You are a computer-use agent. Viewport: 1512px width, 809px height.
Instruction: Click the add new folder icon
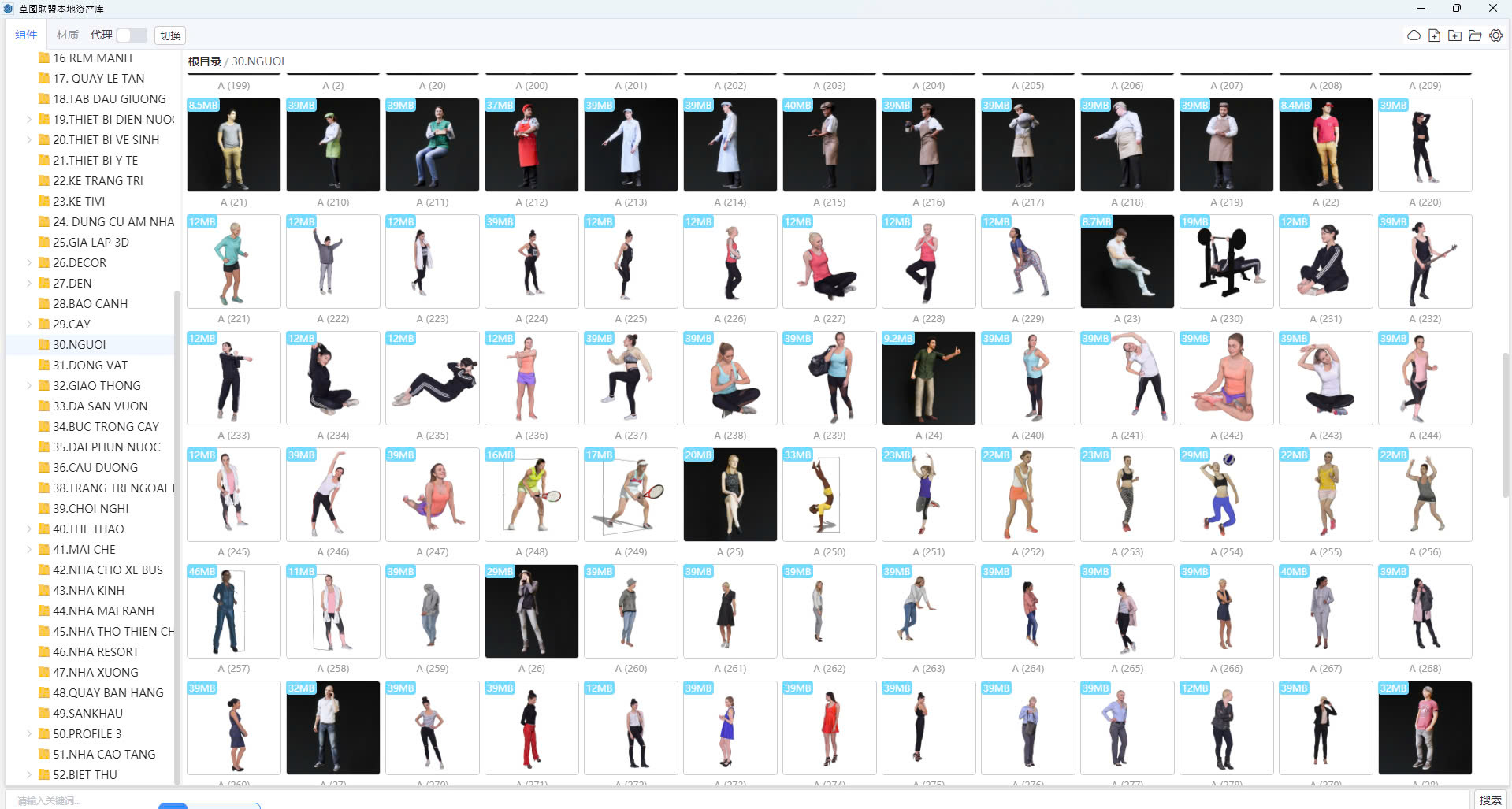click(x=1454, y=35)
